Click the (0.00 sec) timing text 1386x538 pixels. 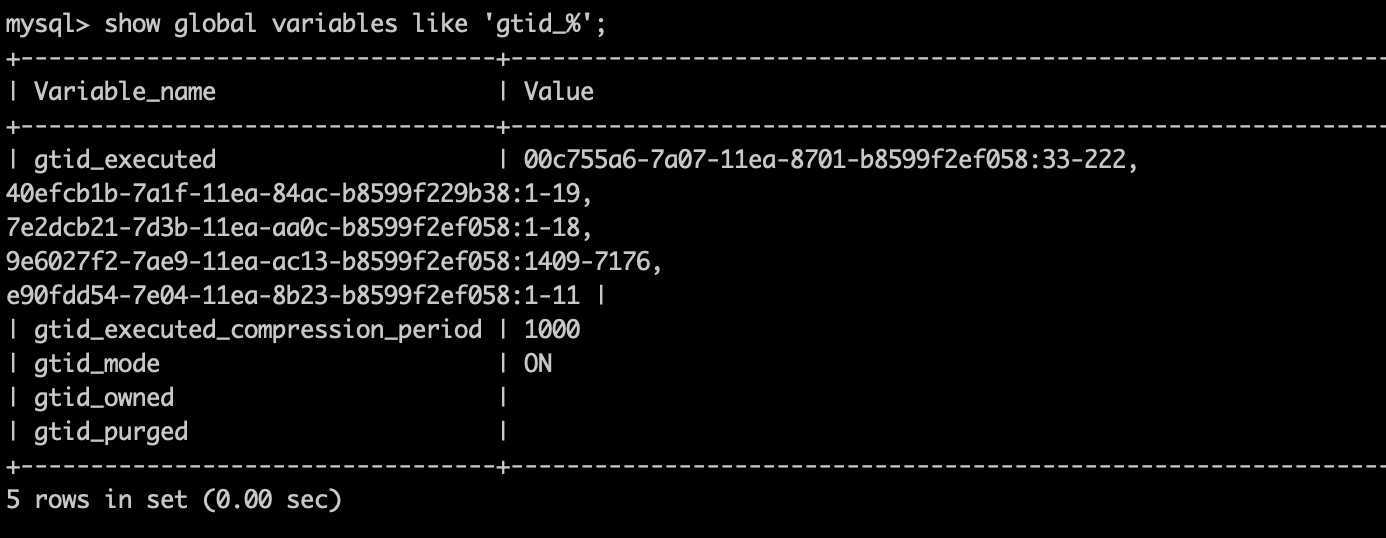coord(272,499)
